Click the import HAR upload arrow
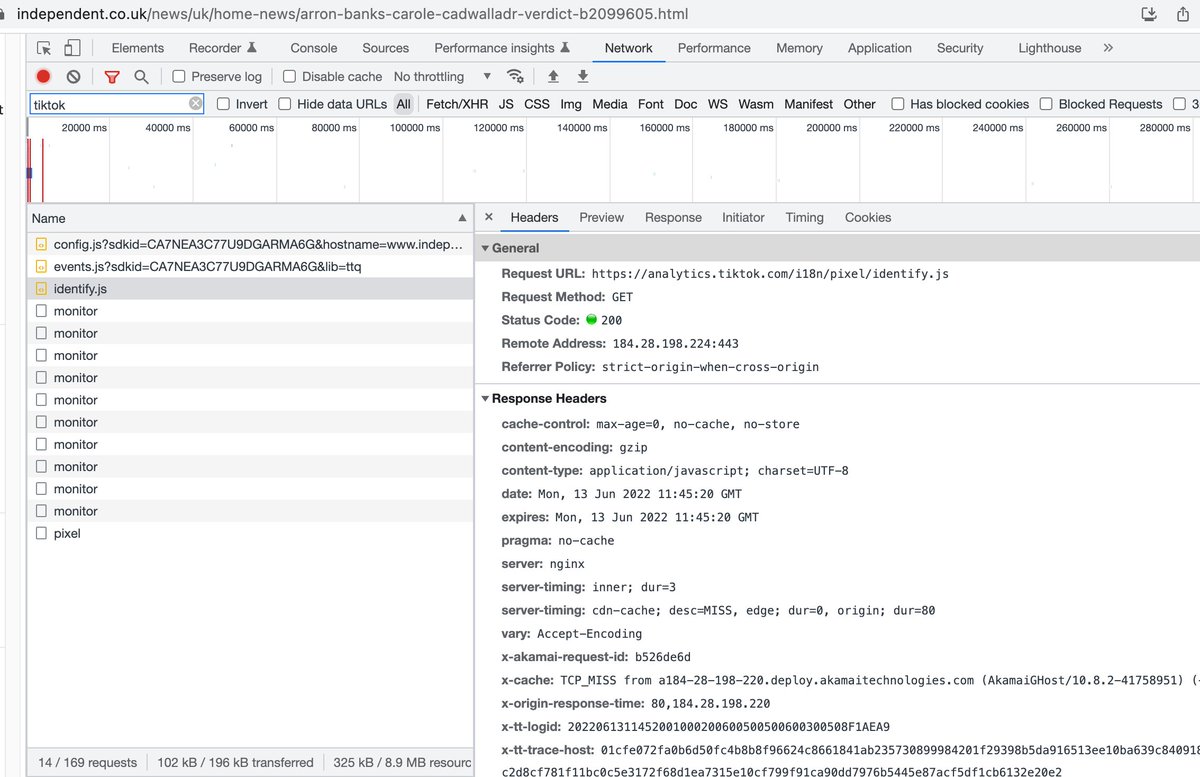This screenshot has width=1200, height=777. pos(552,76)
